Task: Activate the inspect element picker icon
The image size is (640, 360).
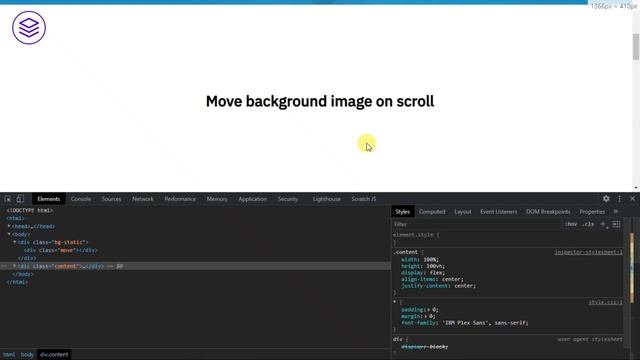Action: coord(8,199)
